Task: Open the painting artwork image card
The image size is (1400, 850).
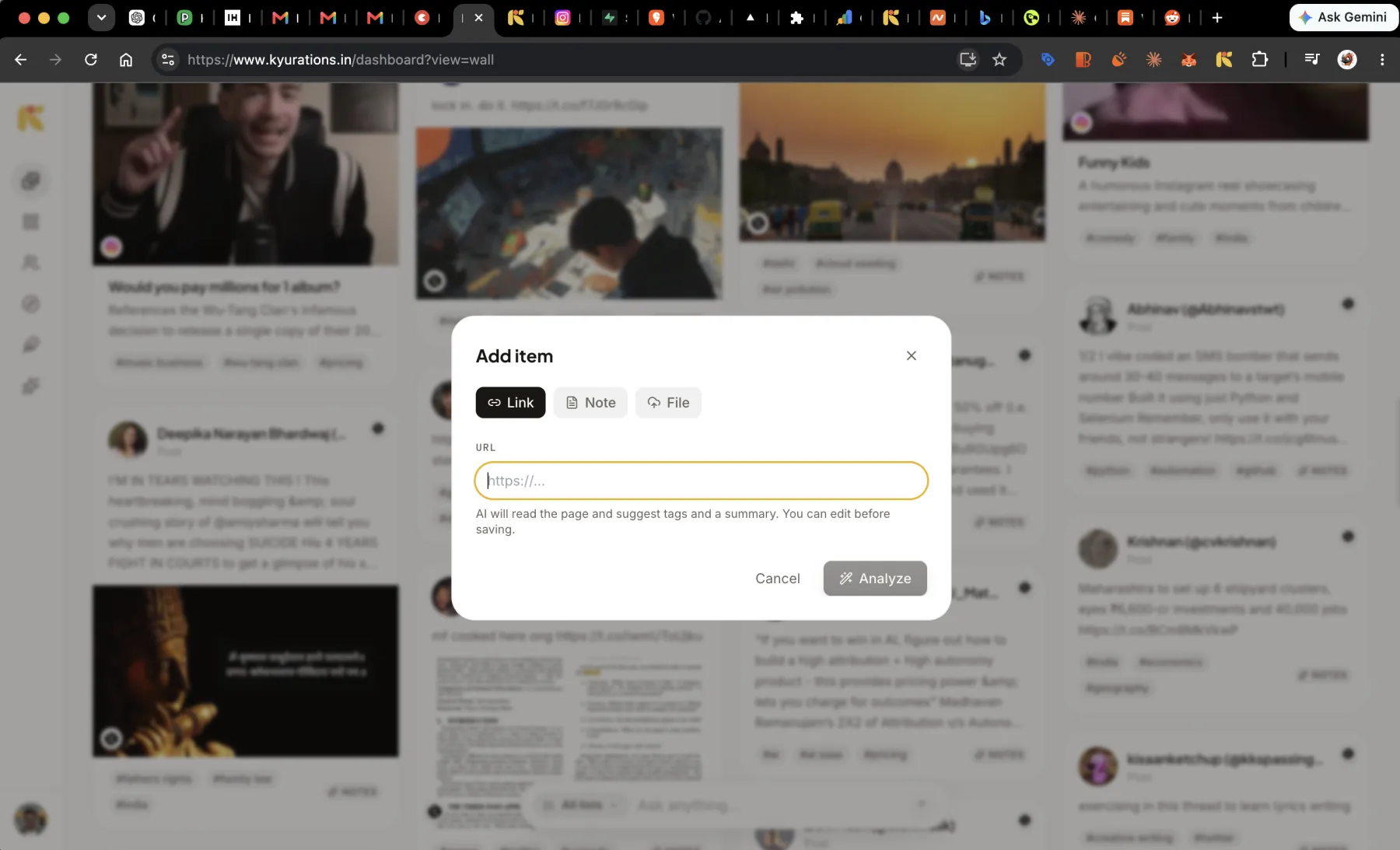Action: point(569,213)
